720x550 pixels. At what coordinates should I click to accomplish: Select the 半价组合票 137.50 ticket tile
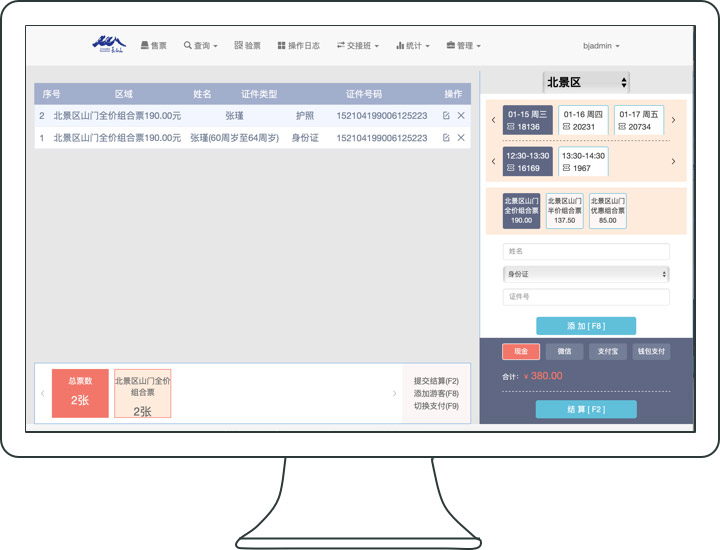click(x=565, y=210)
